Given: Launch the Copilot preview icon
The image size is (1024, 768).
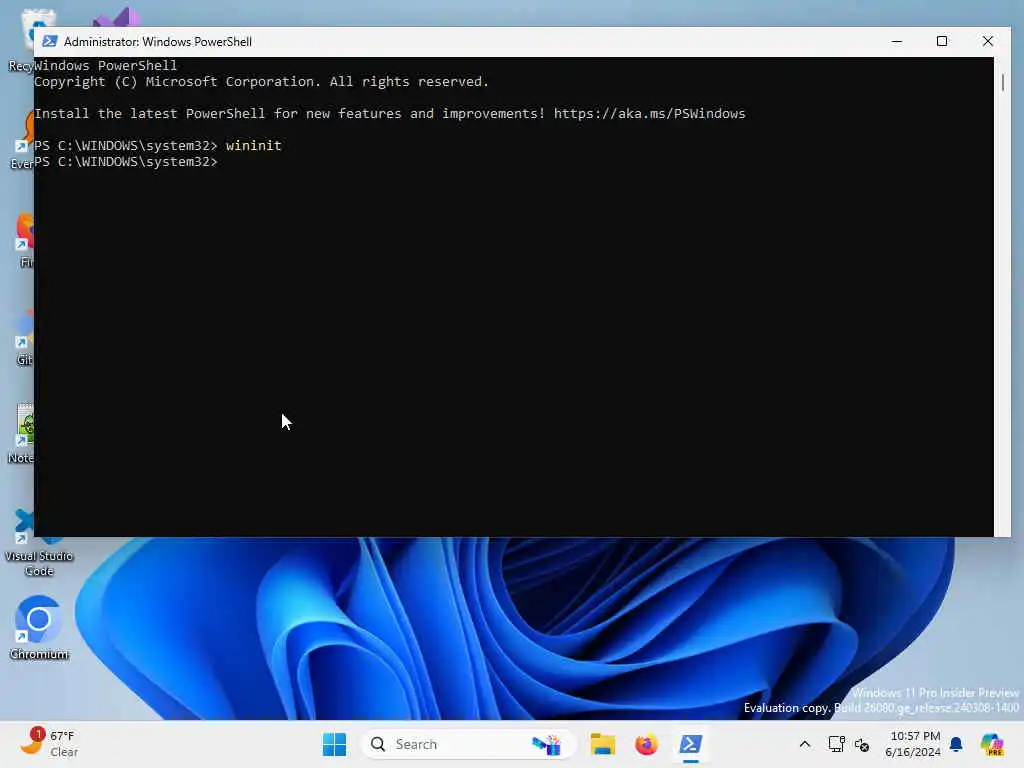Looking at the screenshot, I should (992, 744).
